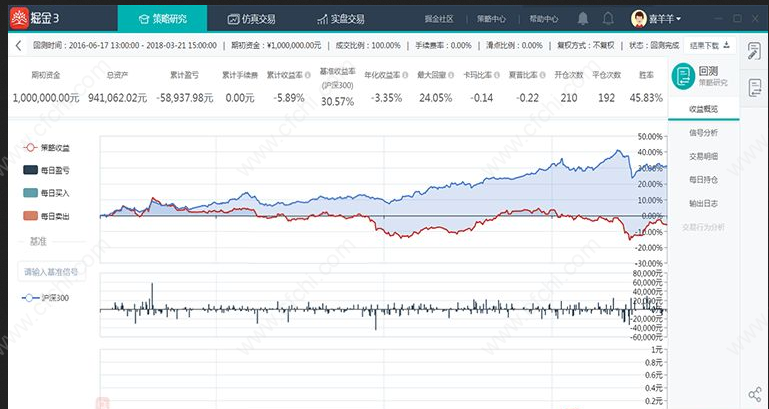Screen dimensions: 769x409
Task: Click the back arrow beside 回测时间
Action: click(x=18, y=46)
